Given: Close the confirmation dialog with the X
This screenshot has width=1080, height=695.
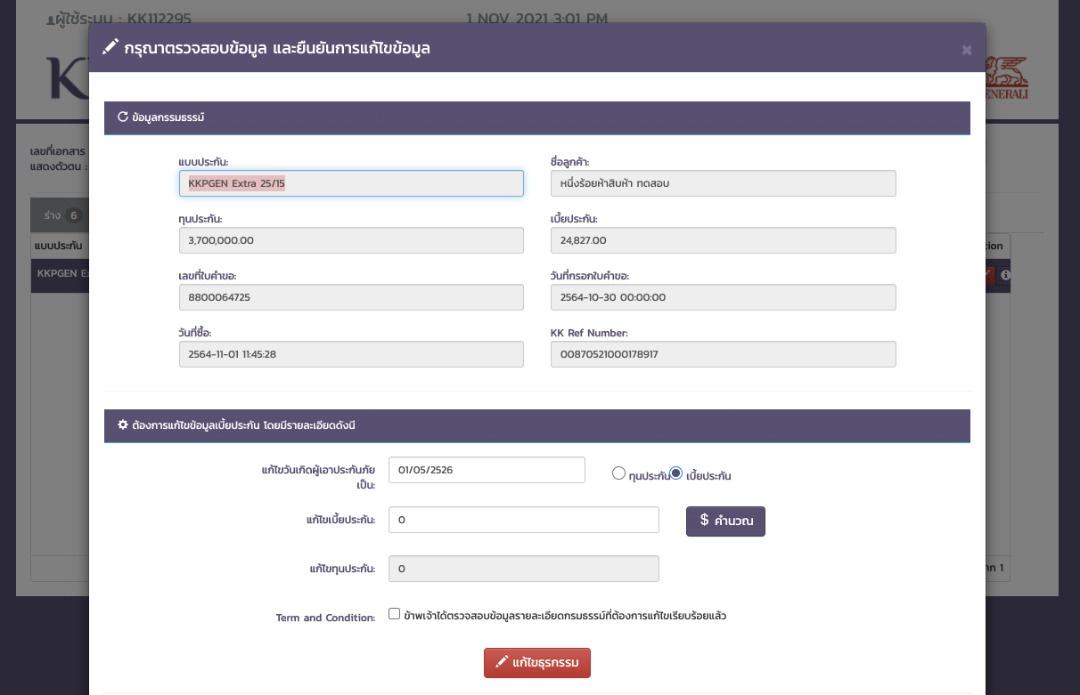Looking at the screenshot, I should [x=966, y=49].
